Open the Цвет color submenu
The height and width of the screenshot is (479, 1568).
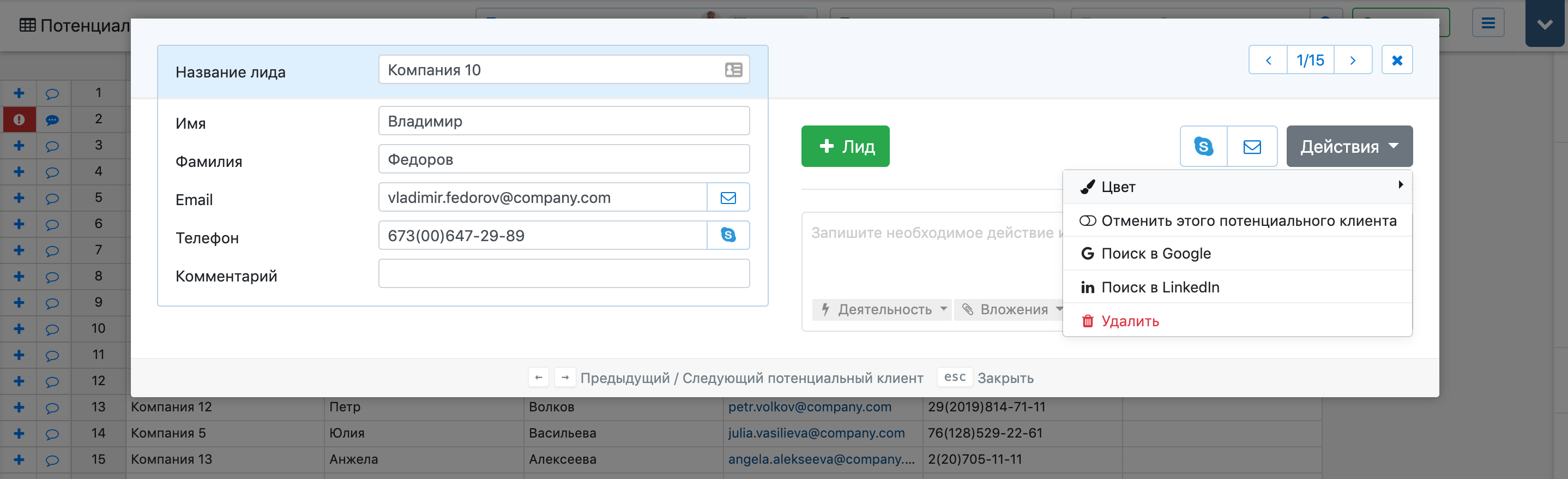(1238, 187)
